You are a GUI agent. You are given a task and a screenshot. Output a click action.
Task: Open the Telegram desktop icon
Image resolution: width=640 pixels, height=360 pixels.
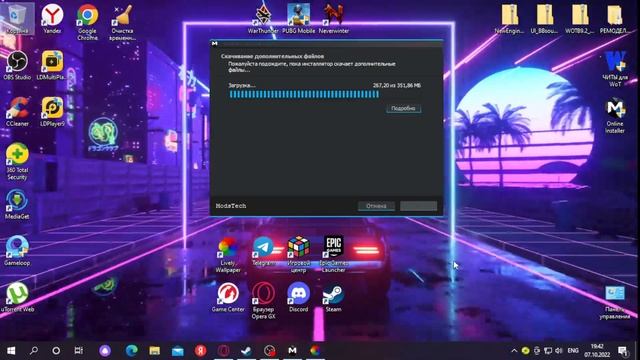(263, 251)
